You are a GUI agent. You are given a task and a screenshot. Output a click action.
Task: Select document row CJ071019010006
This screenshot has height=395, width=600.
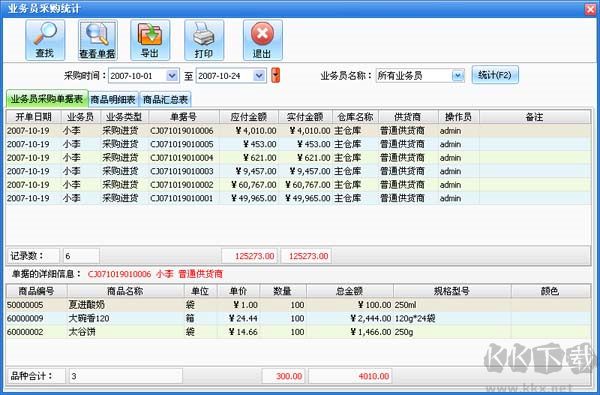tap(298, 131)
